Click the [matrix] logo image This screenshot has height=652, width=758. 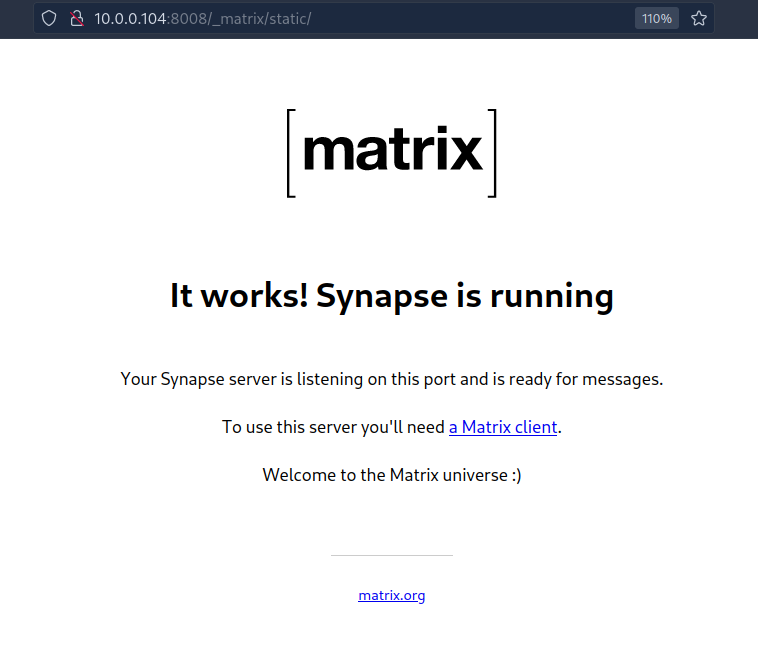392,153
